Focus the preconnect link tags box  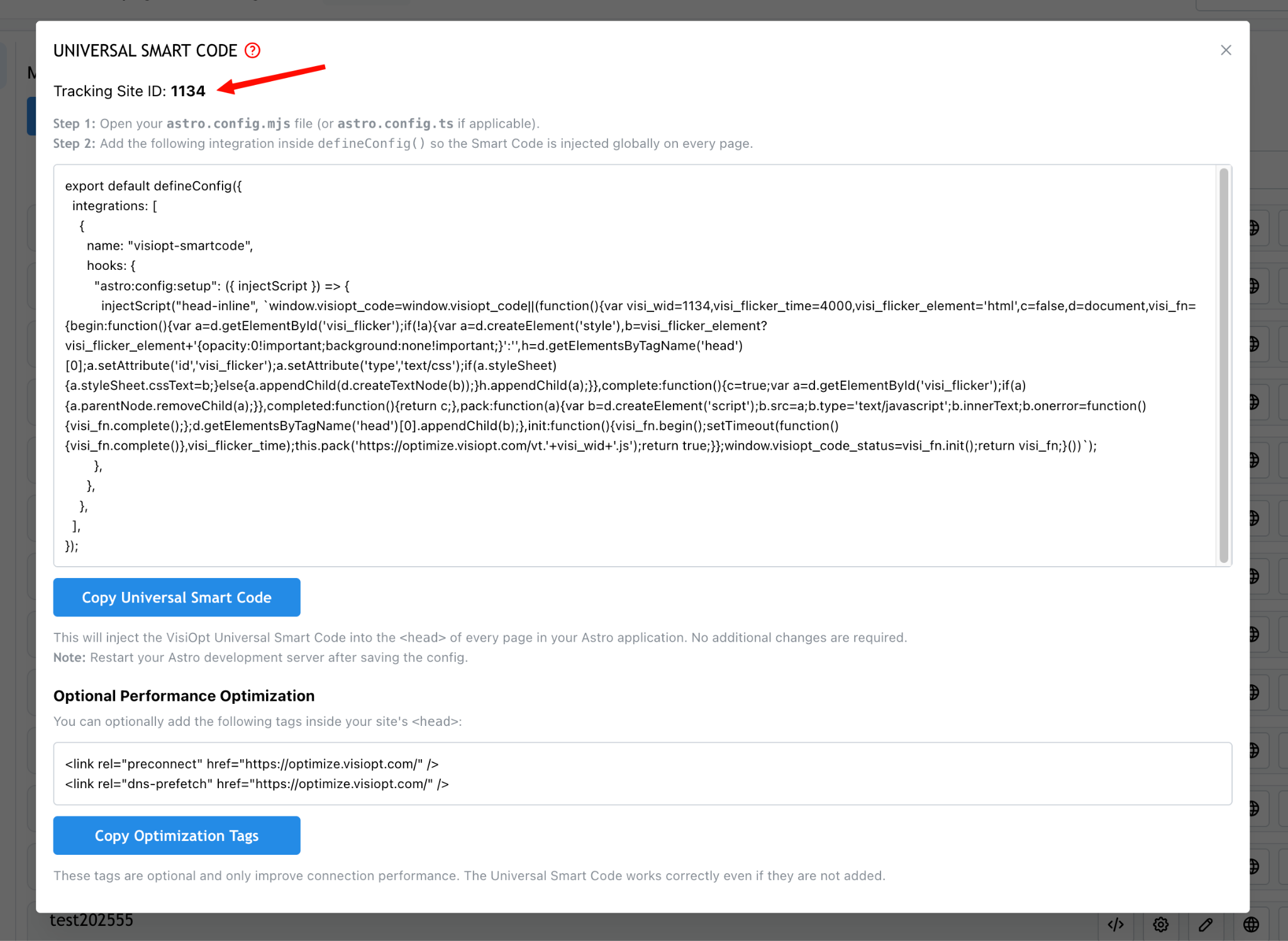(642, 774)
